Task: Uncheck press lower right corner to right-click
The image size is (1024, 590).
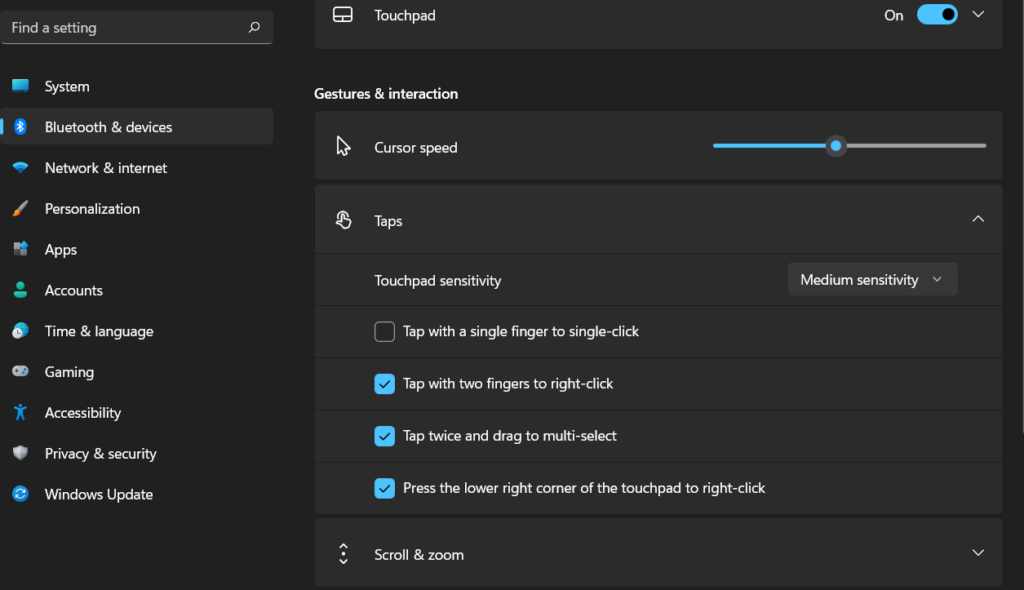Action: tap(385, 488)
